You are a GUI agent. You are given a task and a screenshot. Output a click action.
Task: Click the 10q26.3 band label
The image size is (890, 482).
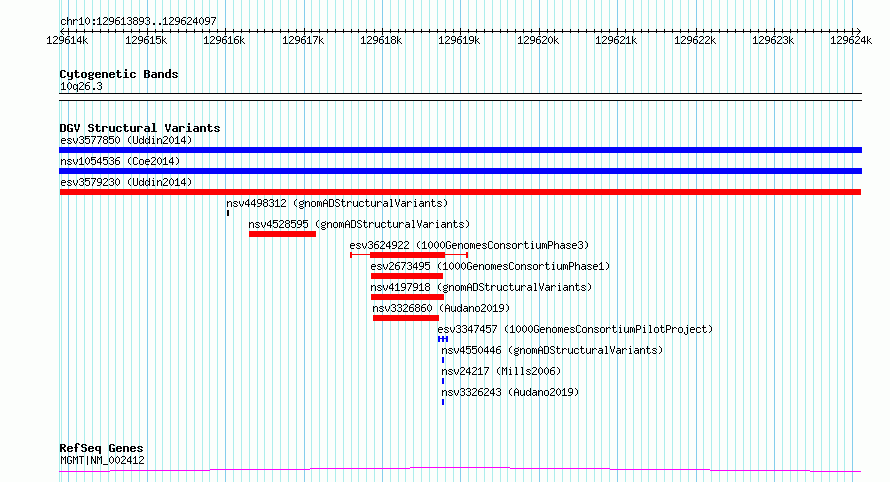coord(81,87)
